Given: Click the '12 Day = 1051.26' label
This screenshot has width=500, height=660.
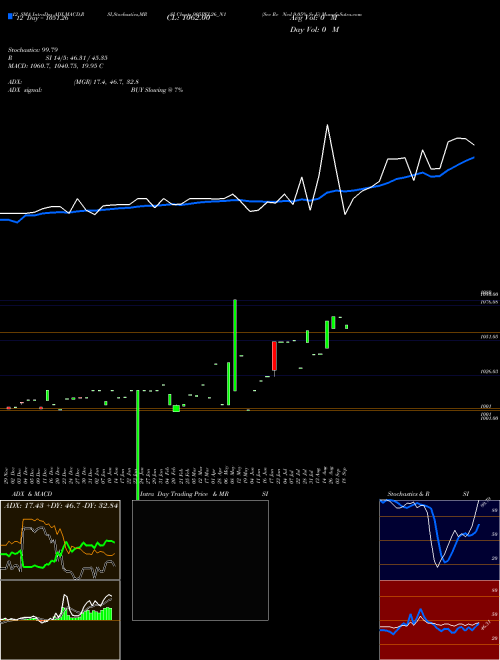Looking at the screenshot, I should point(42,19).
